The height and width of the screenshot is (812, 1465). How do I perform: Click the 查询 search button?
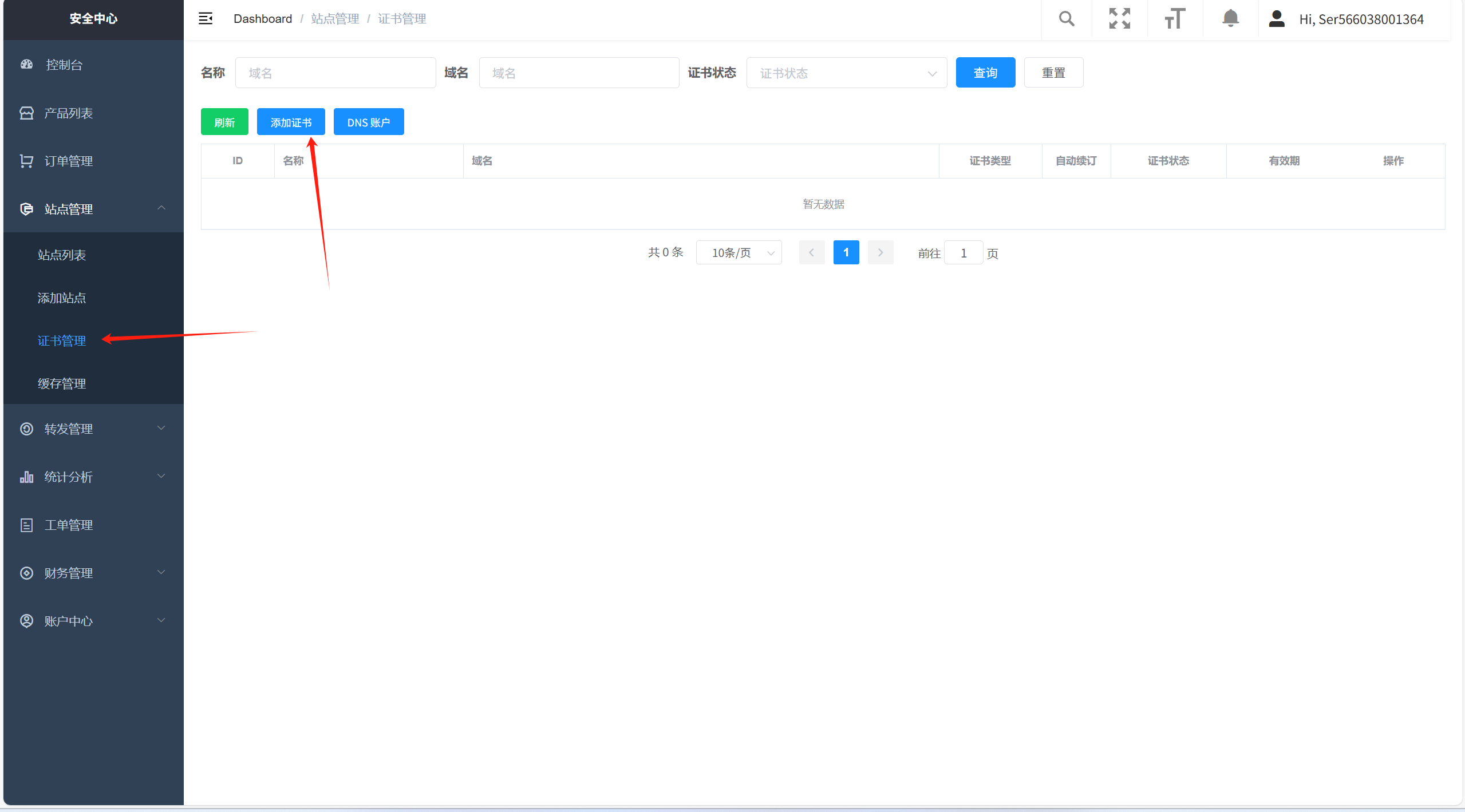click(985, 73)
